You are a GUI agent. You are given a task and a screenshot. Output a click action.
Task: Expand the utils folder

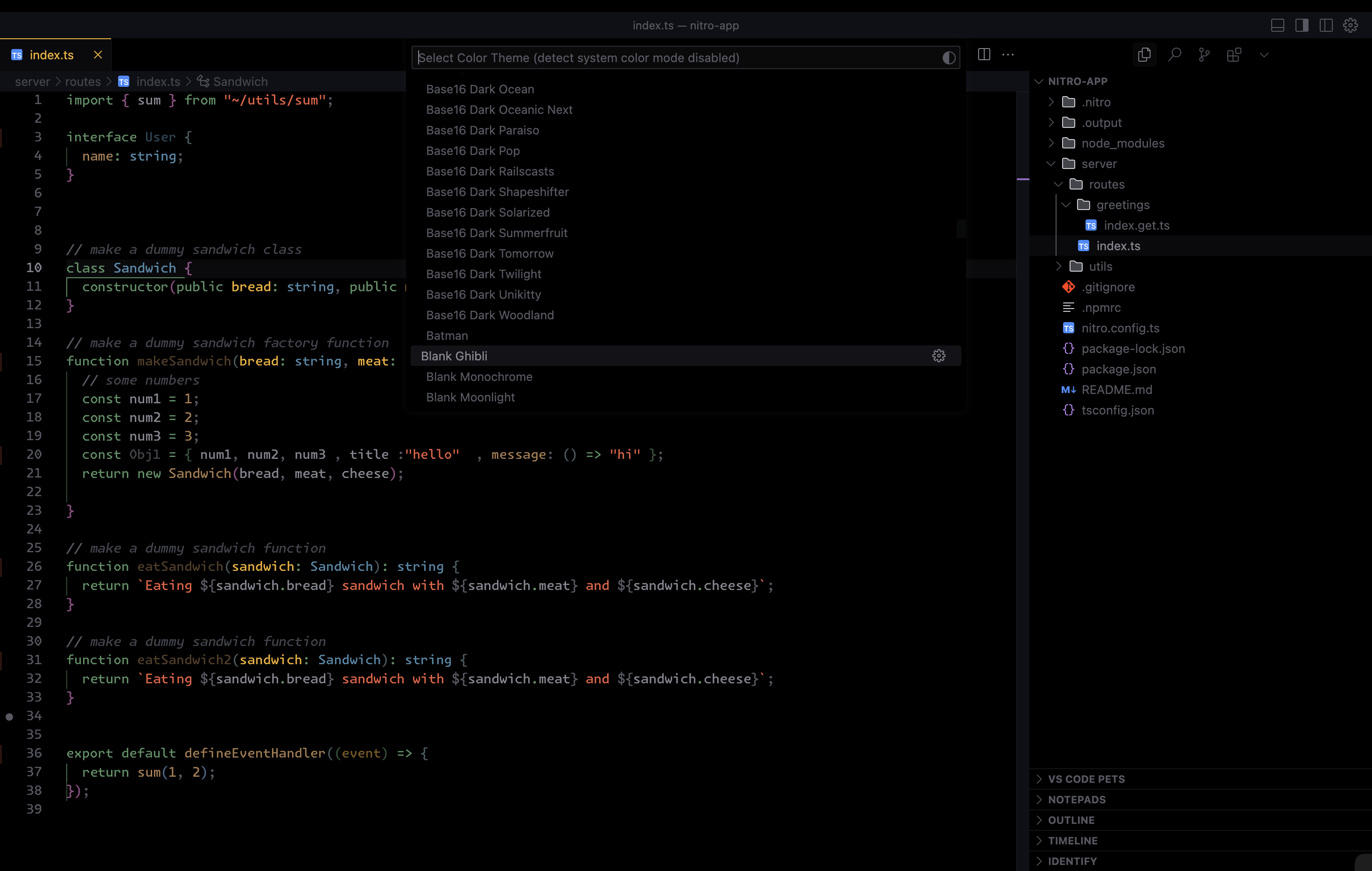pos(1200,266)
